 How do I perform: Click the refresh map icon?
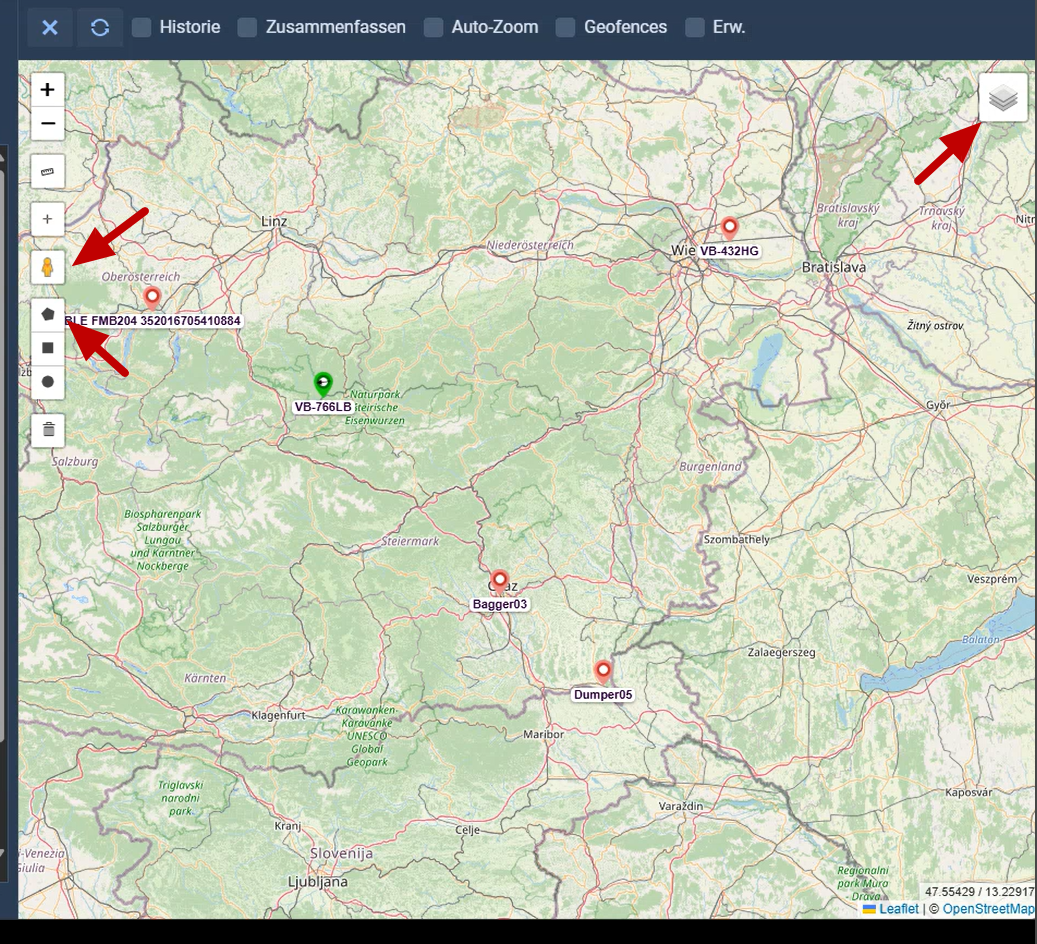(100, 27)
